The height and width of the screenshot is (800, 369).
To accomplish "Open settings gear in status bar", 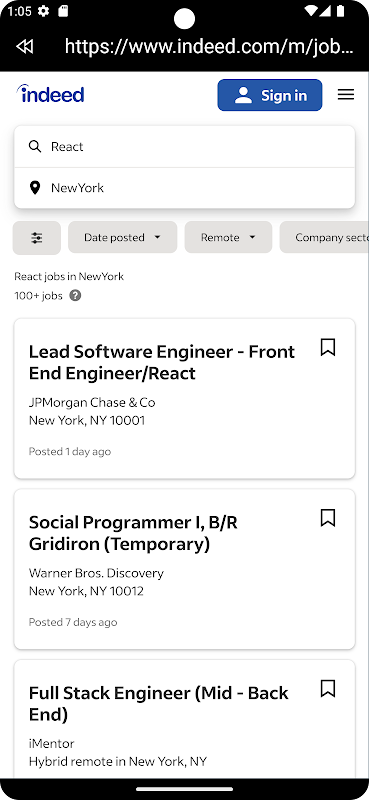I will (43, 12).
